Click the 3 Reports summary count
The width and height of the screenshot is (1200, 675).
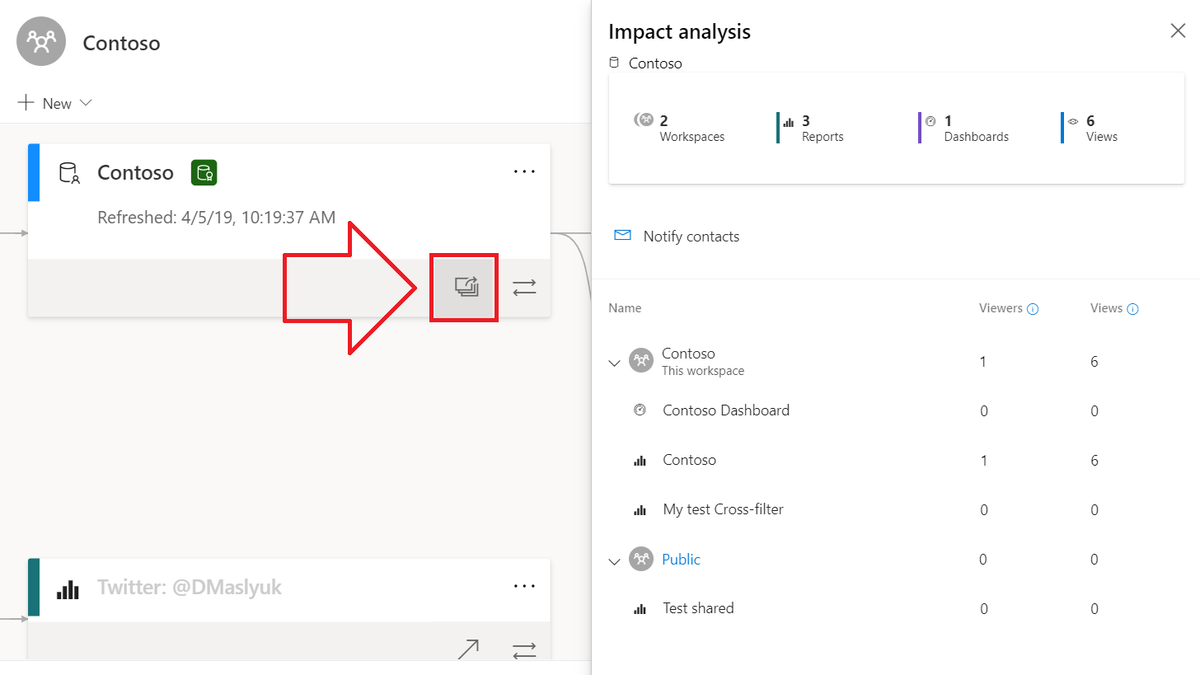tap(806, 121)
